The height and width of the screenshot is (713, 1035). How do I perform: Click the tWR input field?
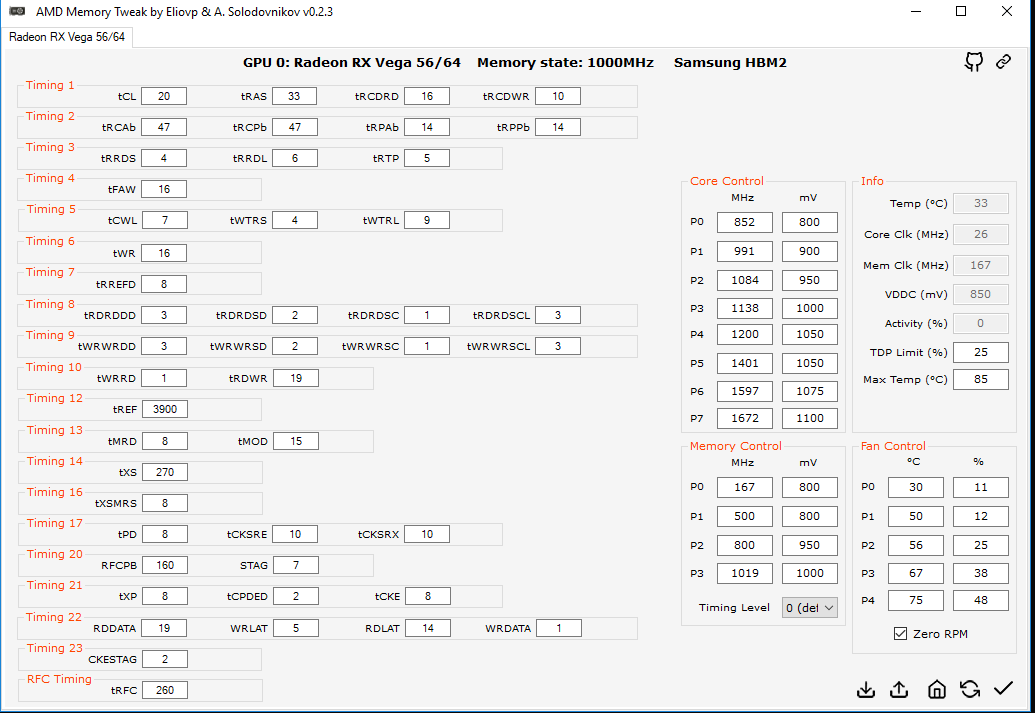pyautogui.click(x=164, y=253)
